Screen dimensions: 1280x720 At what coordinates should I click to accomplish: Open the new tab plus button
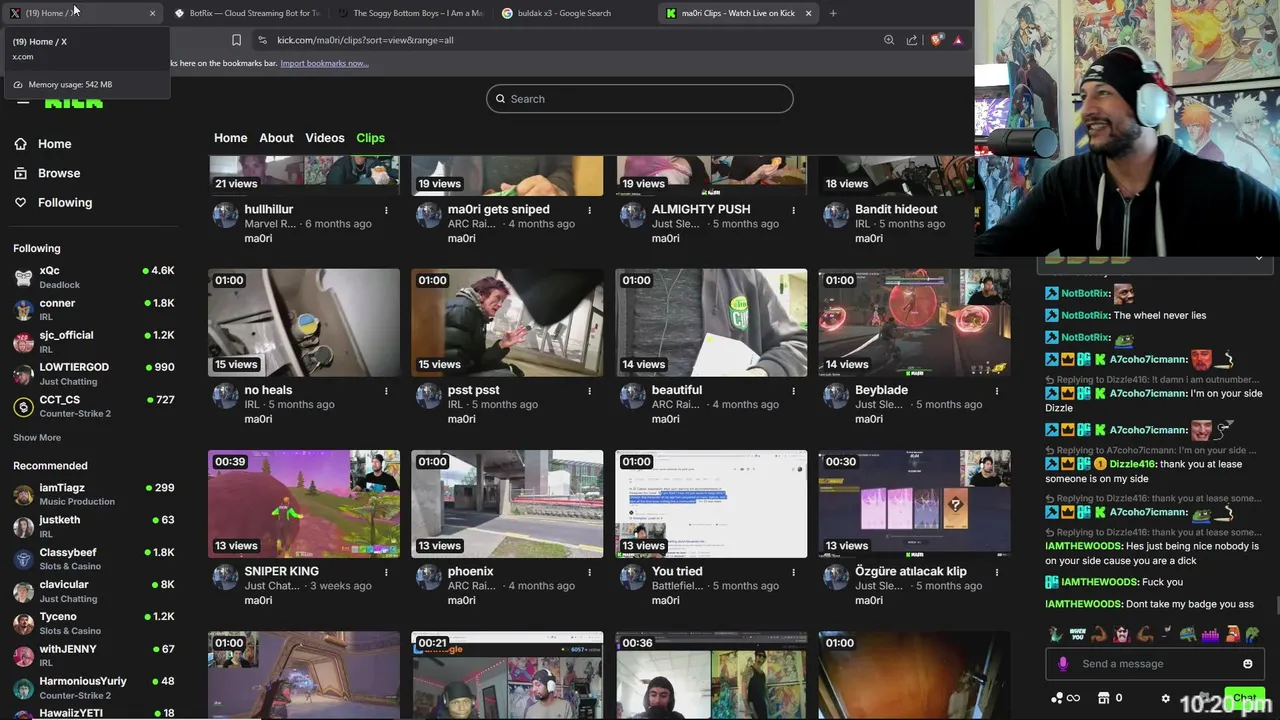(x=833, y=13)
